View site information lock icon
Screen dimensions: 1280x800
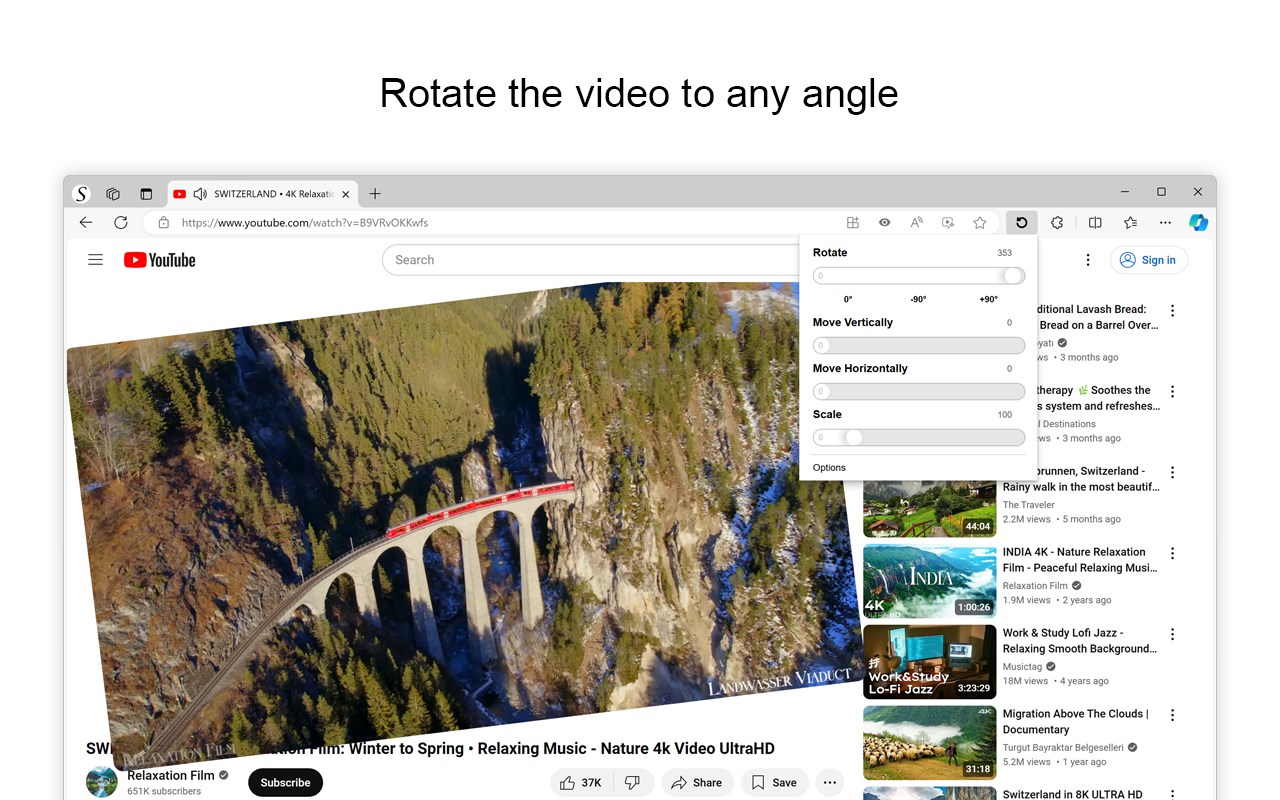164,223
